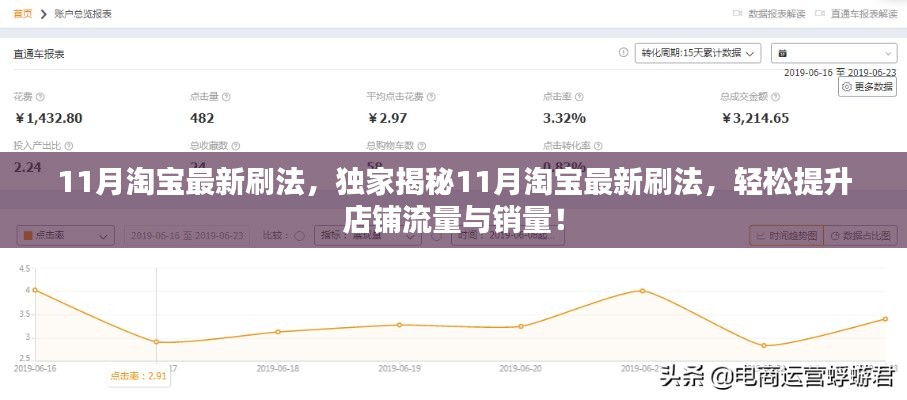Click the help icon beside 点击转化率
Screen dimensions: 907x400
point(598,146)
